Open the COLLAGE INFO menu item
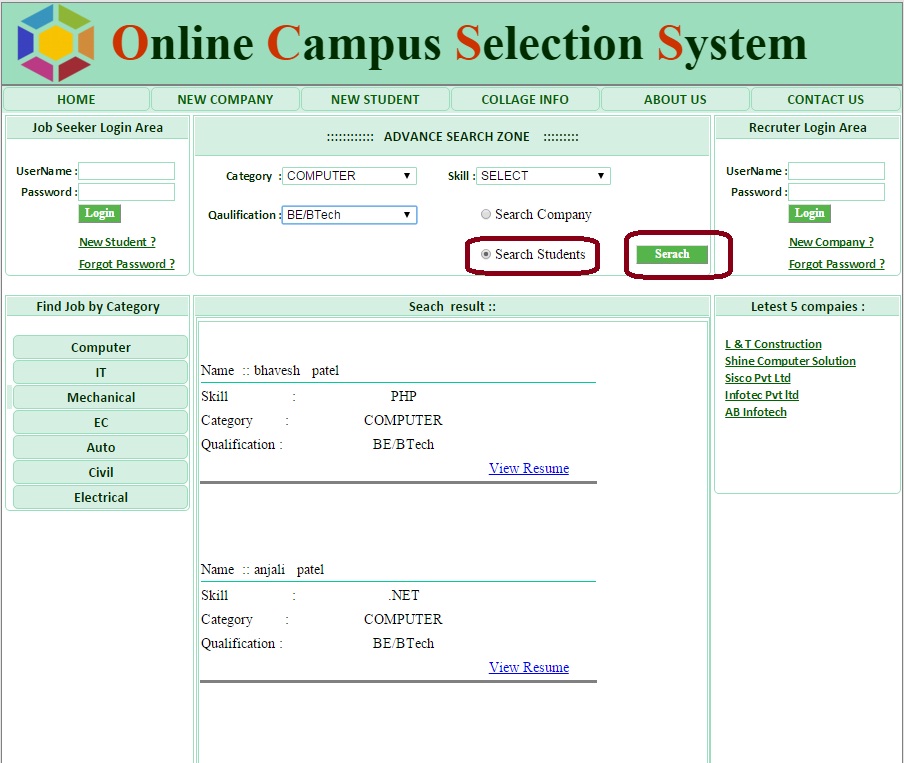This screenshot has height=763, width=904. 525,99
